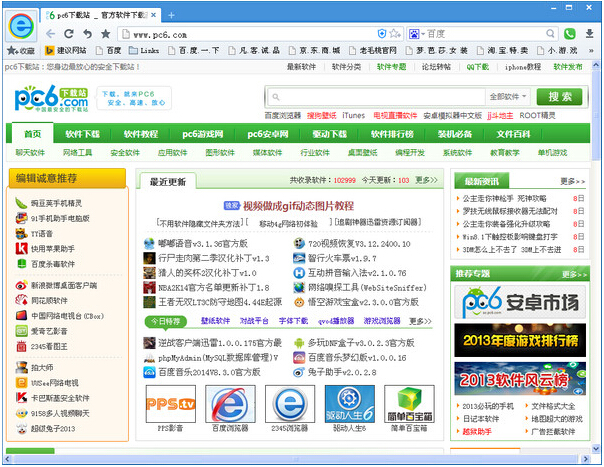604x467 pixels.
Task: Open the pc6安卓网 navigation tab
Action: point(268,134)
